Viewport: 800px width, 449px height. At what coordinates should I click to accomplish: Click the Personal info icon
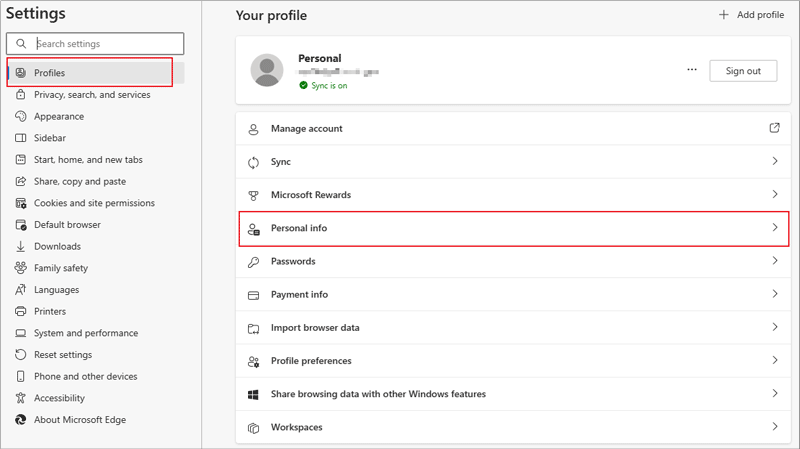tap(254, 229)
